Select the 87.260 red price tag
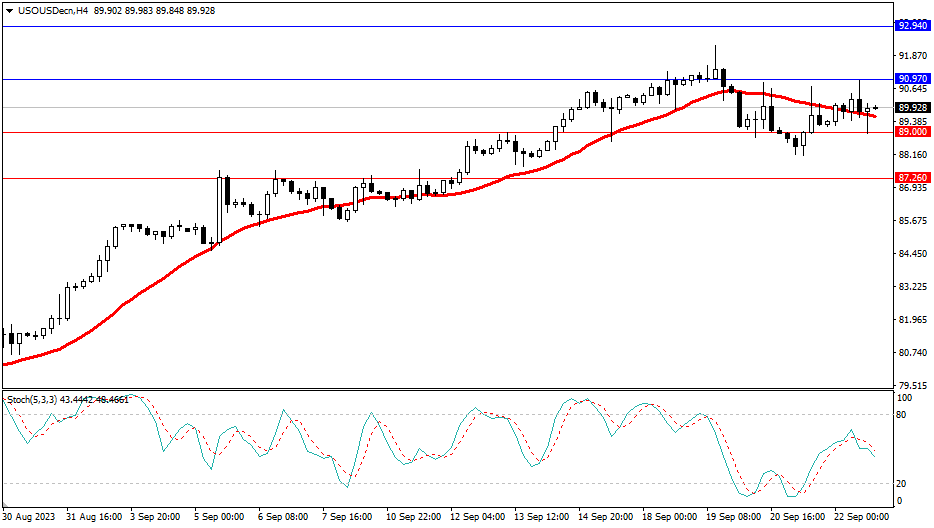 [911, 177]
